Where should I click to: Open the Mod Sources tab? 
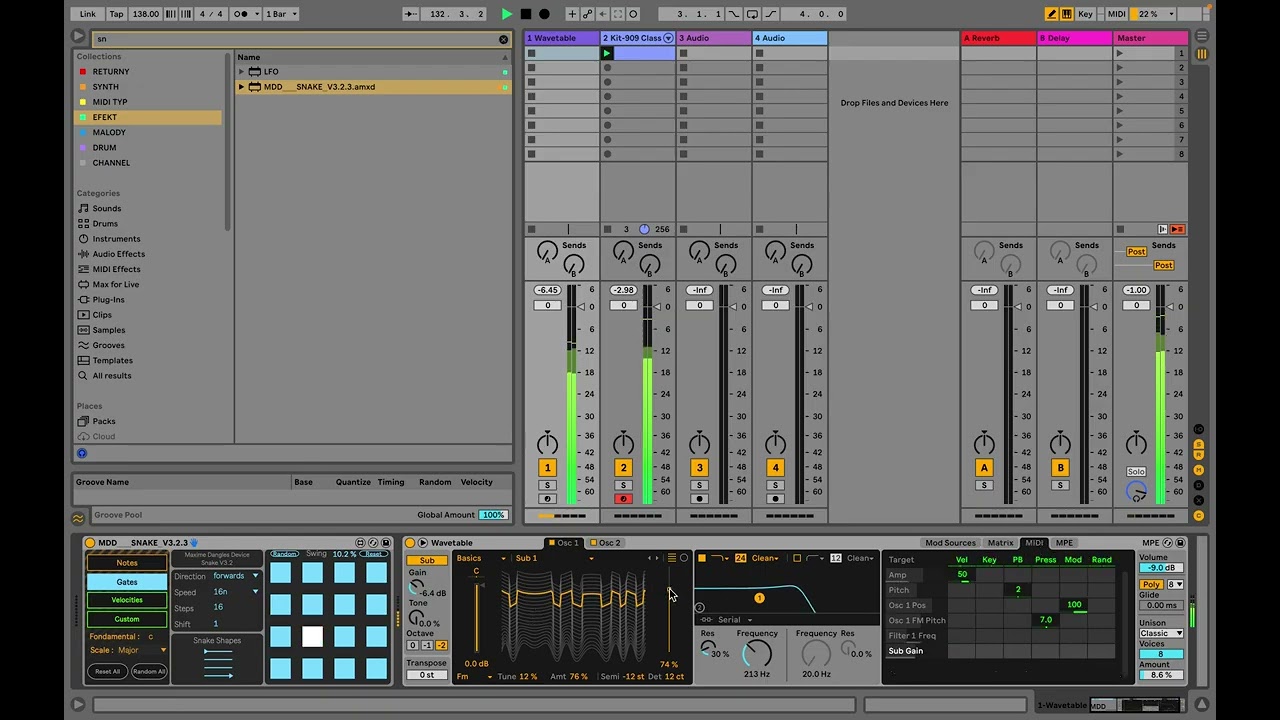[950, 543]
